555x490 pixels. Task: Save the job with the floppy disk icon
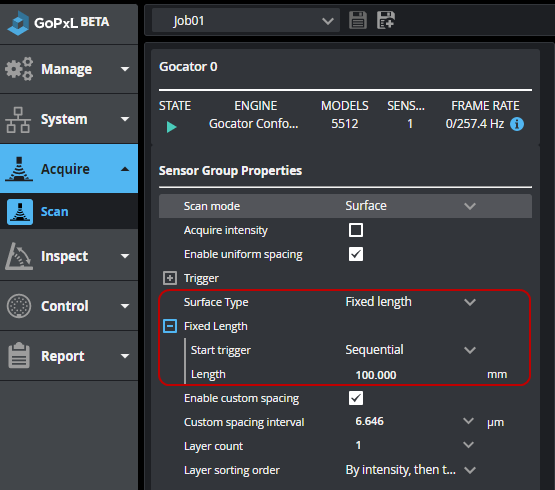pyautogui.click(x=358, y=20)
